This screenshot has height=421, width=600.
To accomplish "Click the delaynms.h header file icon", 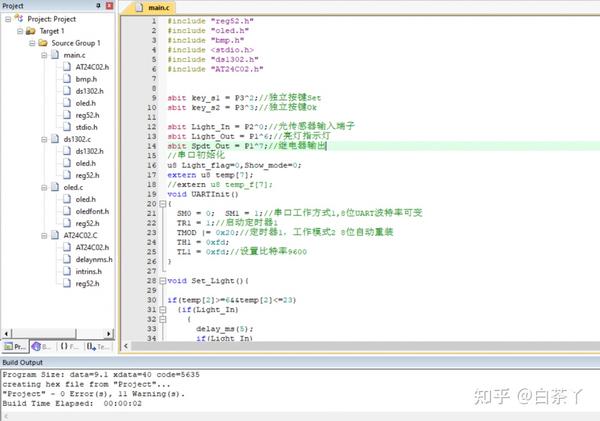I will (67, 259).
